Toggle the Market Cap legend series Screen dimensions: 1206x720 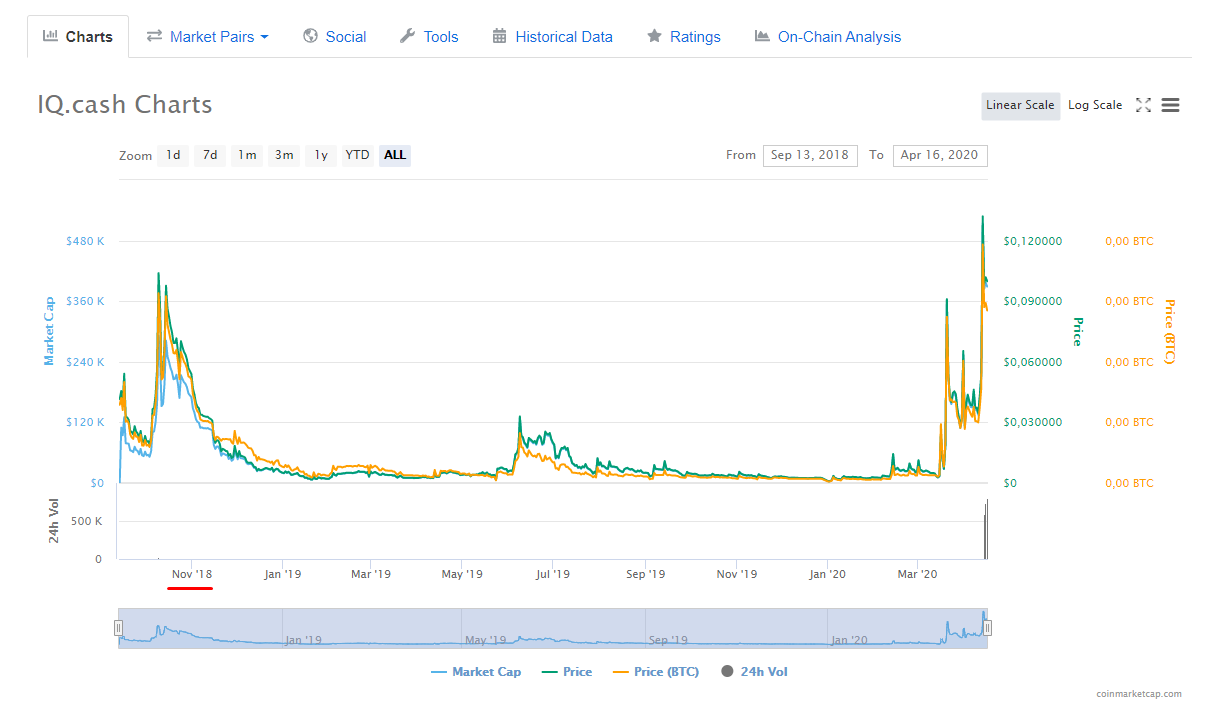pos(476,672)
